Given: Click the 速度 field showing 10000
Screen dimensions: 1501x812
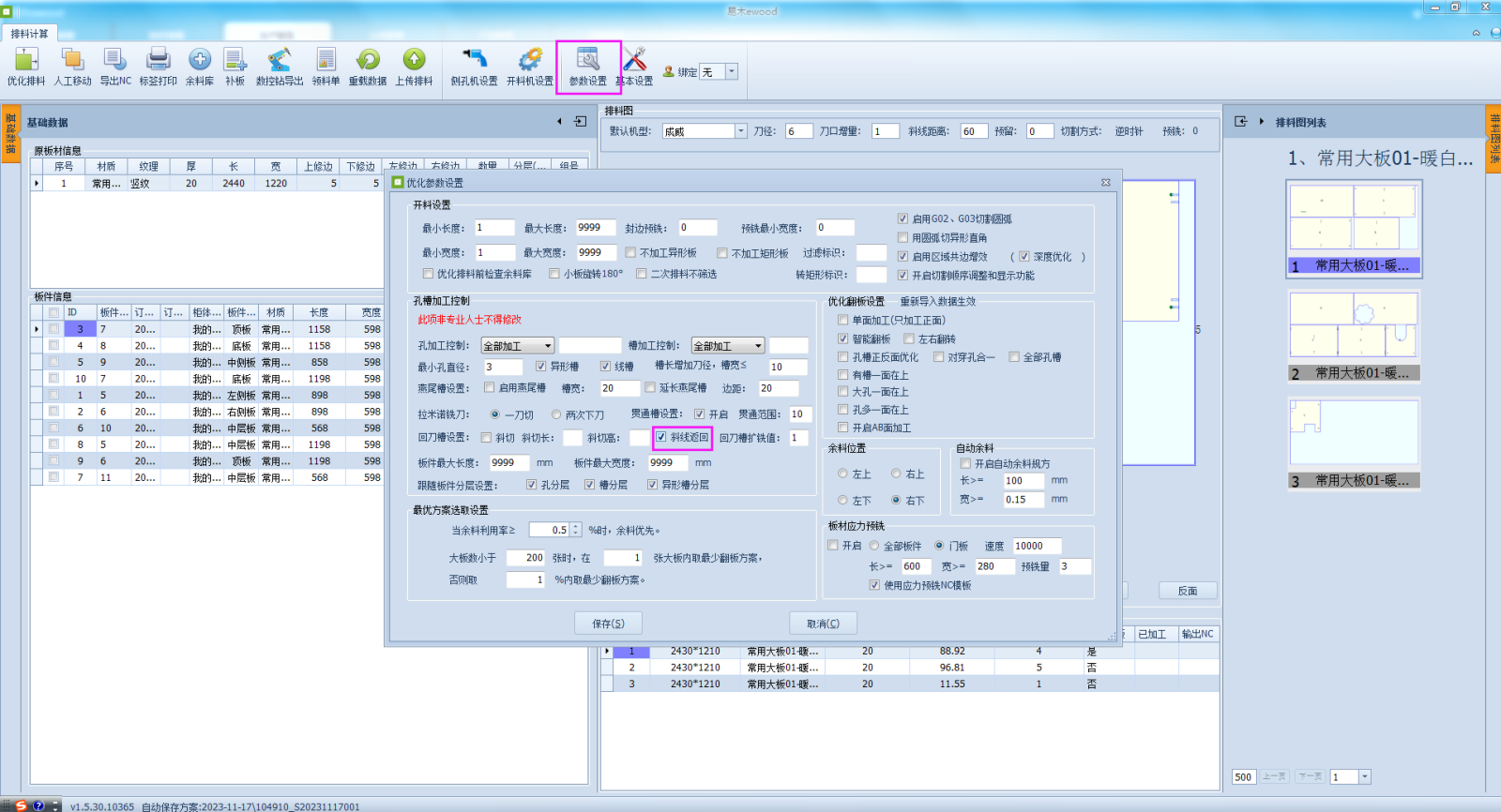Looking at the screenshot, I should coord(1037,546).
